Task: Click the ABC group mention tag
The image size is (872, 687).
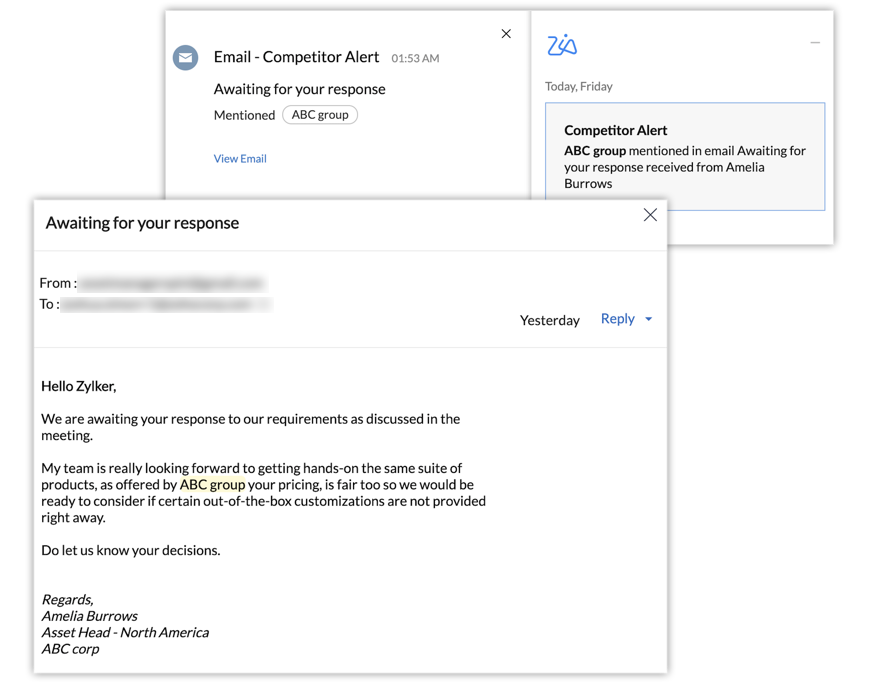Action: 320,115
